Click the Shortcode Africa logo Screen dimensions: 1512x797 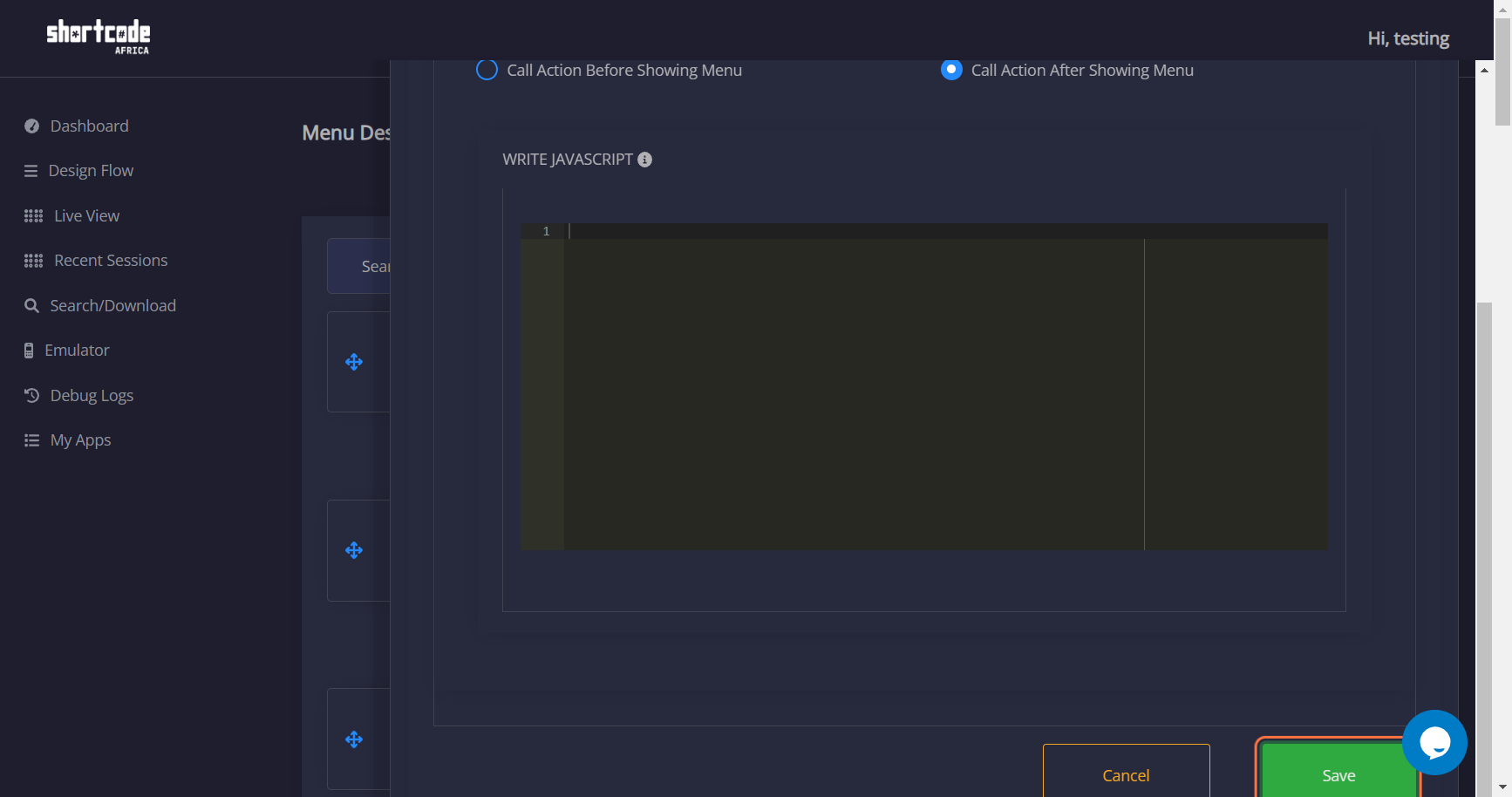(x=99, y=37)
